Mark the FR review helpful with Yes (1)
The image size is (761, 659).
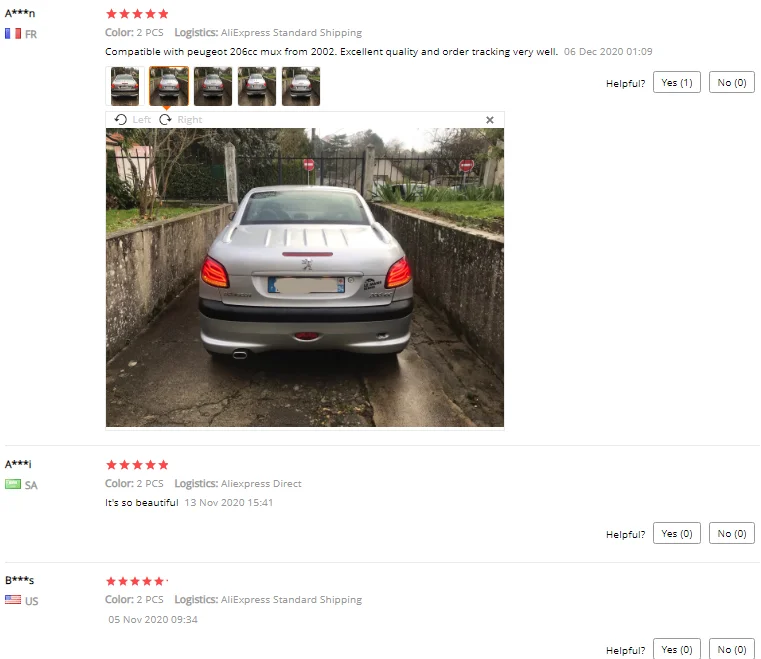click(677, 82)
